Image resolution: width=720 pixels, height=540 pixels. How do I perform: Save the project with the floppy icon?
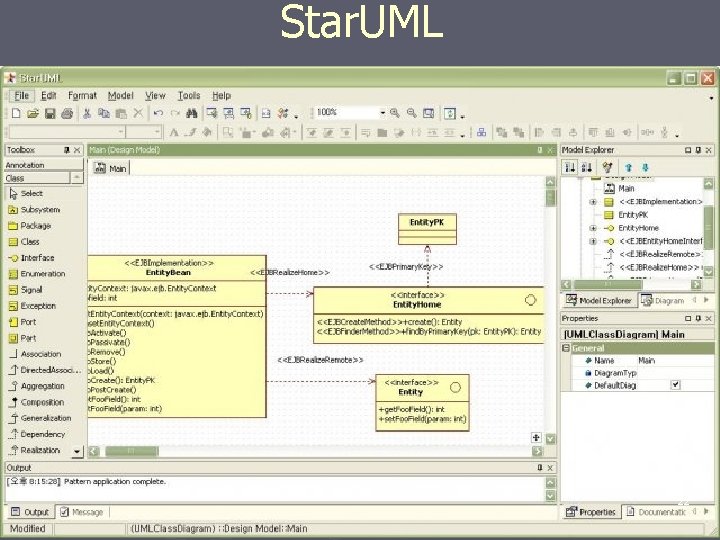pyautogui.click(x=50, y=113)
